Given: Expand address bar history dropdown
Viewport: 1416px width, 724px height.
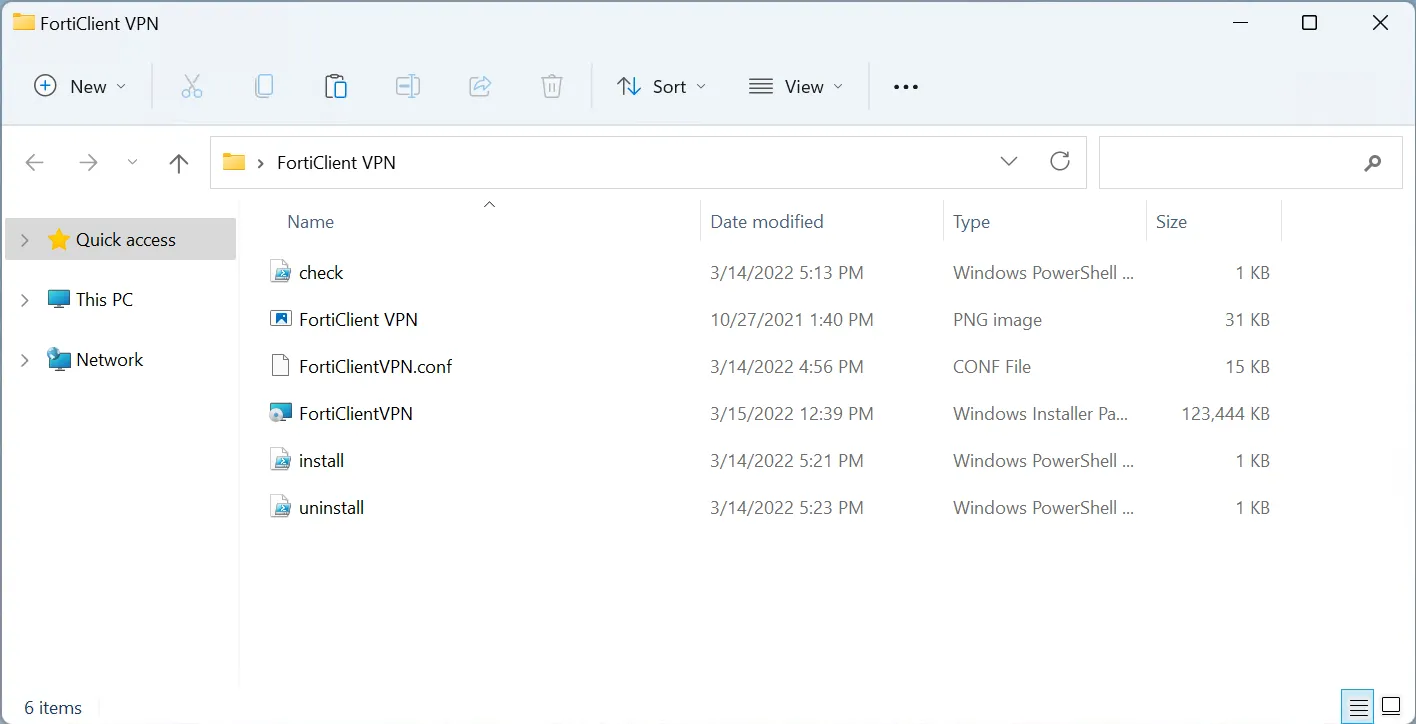Looking at the screenshot, I should tap(1009, 161).
